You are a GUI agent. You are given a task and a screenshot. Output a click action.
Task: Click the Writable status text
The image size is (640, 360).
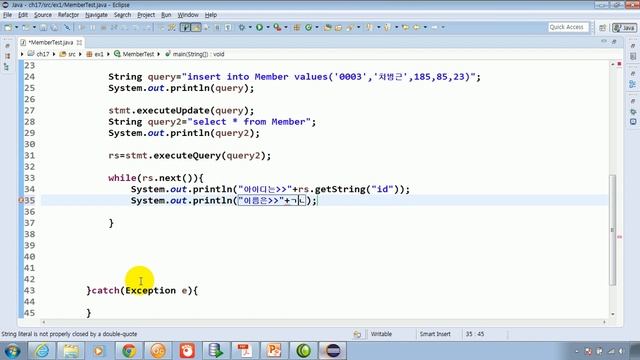381,334
